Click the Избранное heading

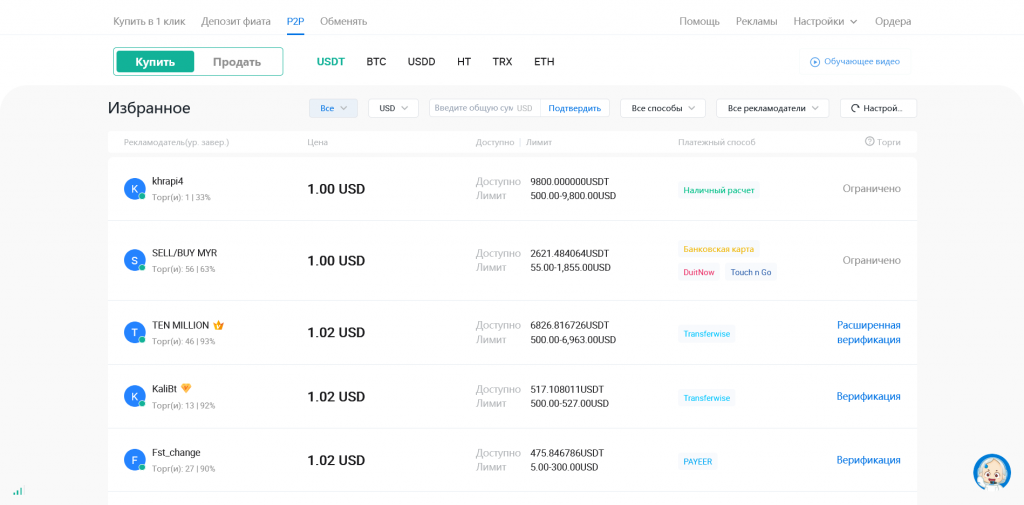149,108
